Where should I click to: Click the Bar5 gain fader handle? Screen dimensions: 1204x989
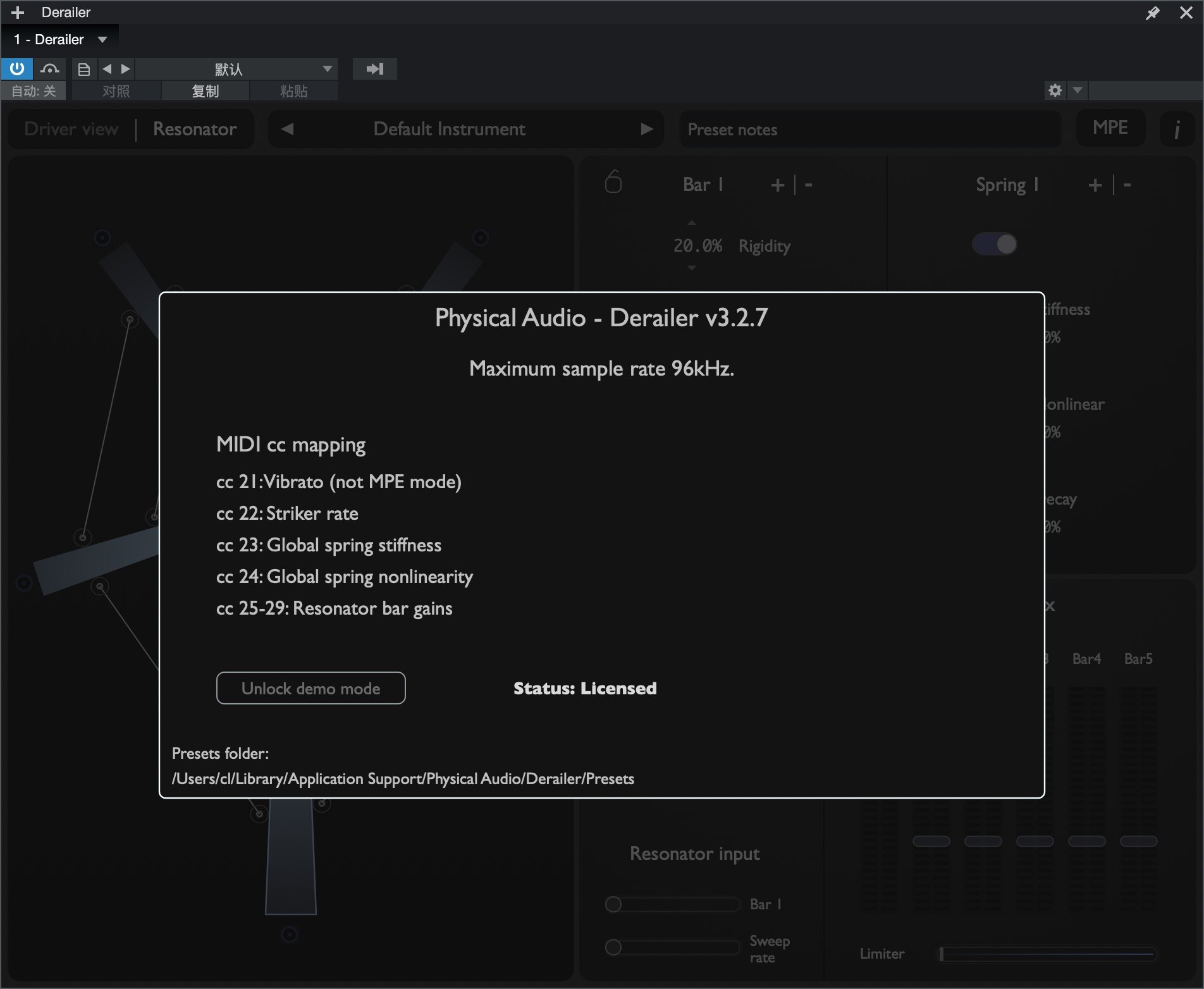[1139, 841]
